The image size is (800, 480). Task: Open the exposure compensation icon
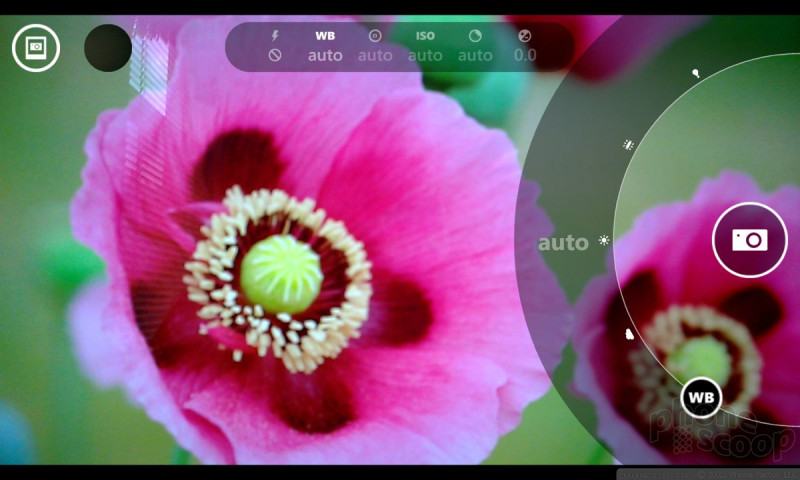(524, 36)
